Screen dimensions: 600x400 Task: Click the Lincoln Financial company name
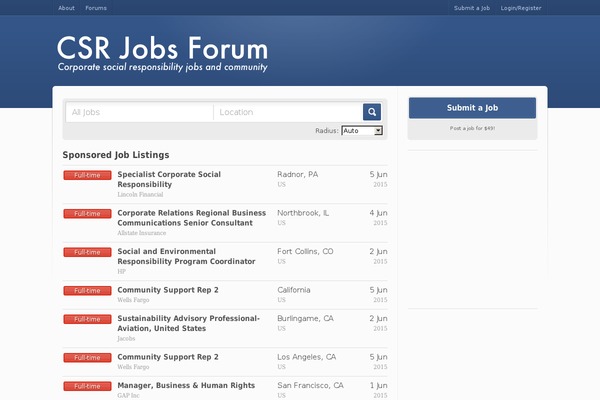(x=140, y=194)
